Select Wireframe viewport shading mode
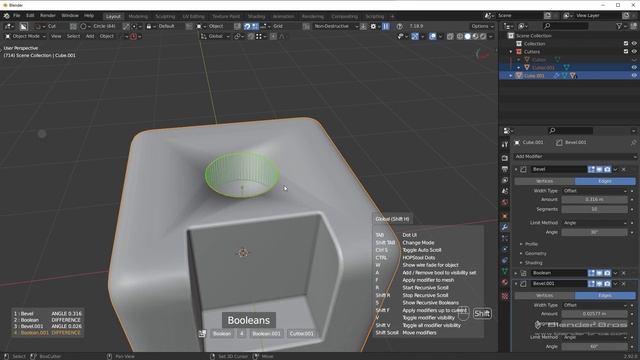The image size is (640, 360). point(460,36)
